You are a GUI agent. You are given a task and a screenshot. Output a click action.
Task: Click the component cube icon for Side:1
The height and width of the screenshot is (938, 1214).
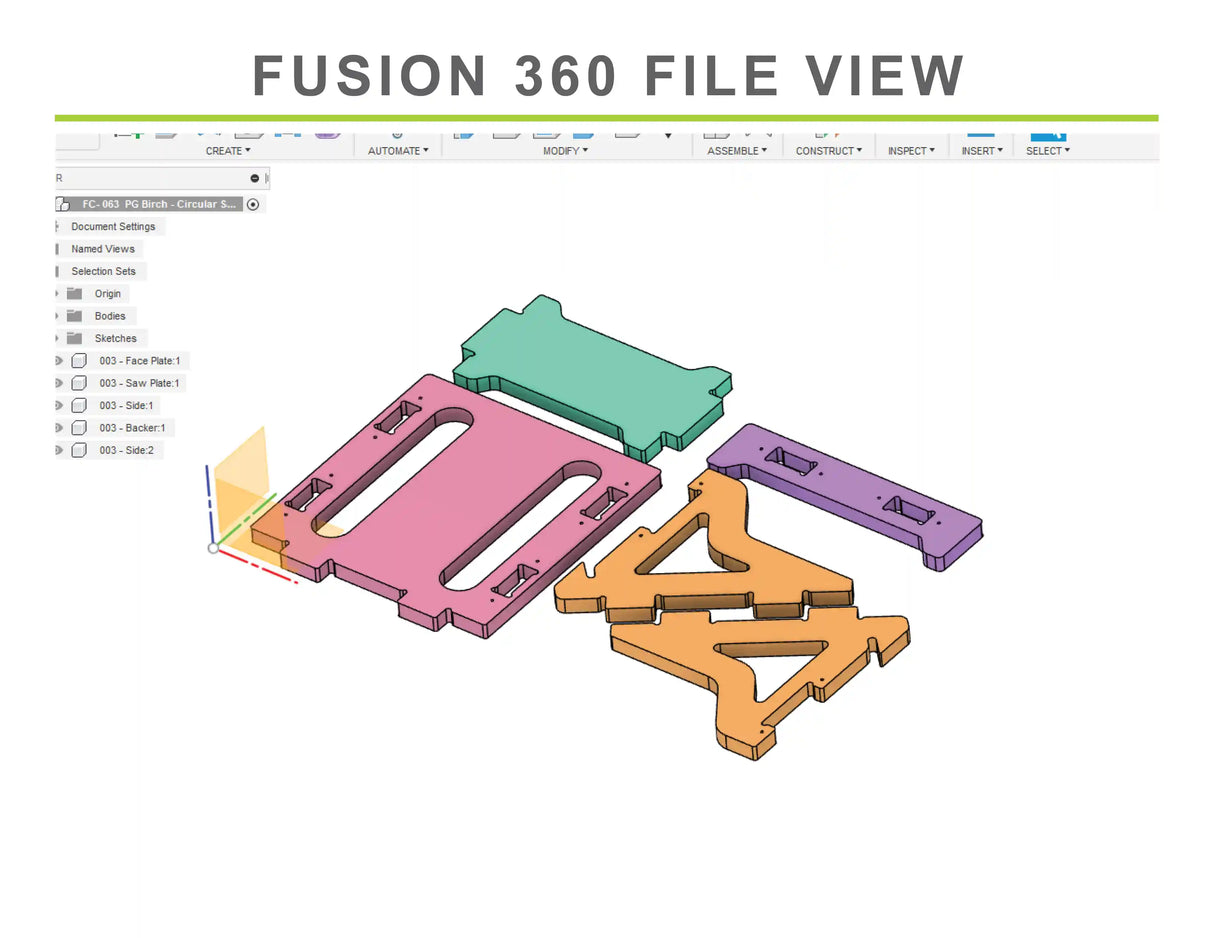click(x=79, y=405)
